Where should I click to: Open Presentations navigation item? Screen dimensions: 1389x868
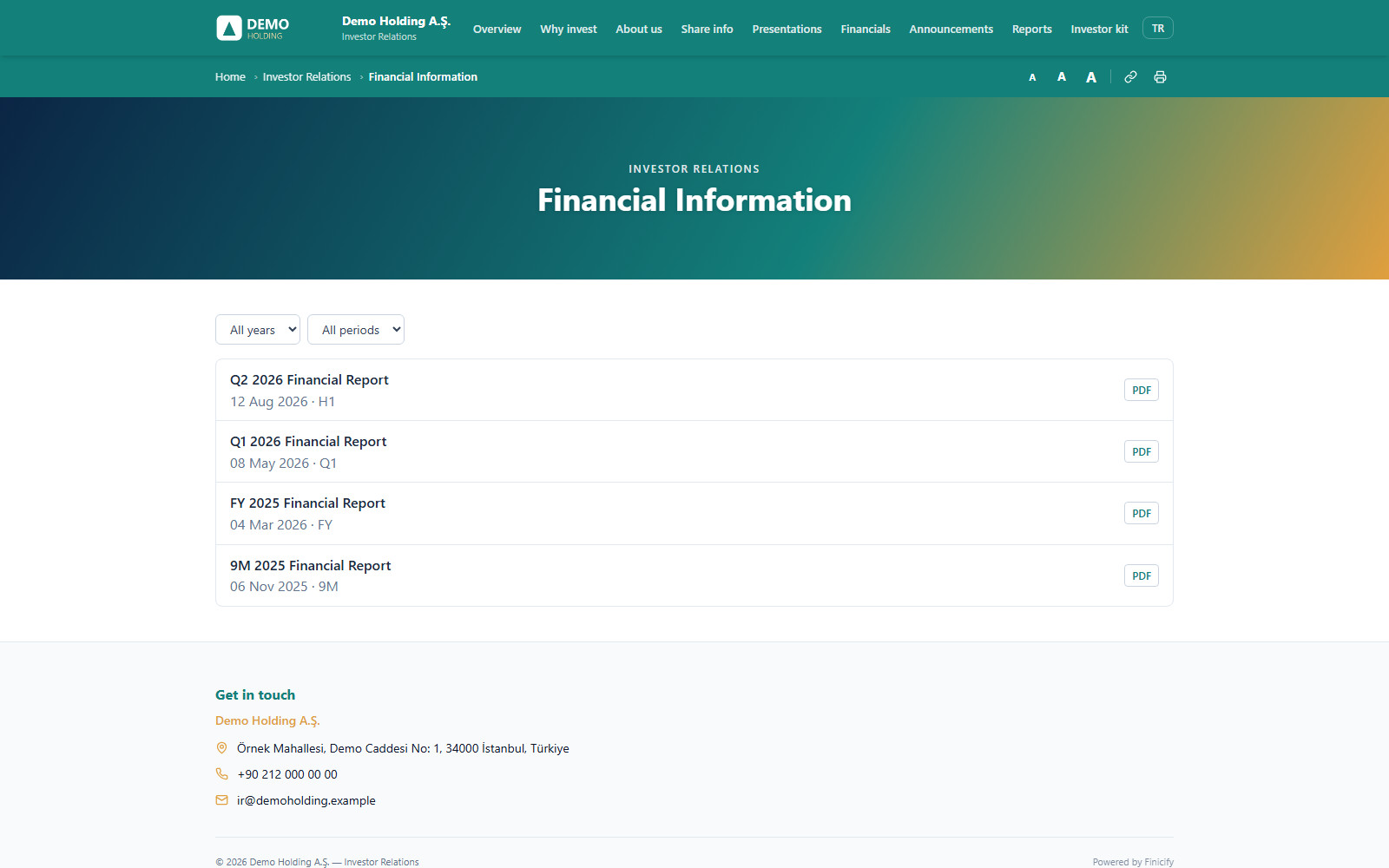[787, 29]
